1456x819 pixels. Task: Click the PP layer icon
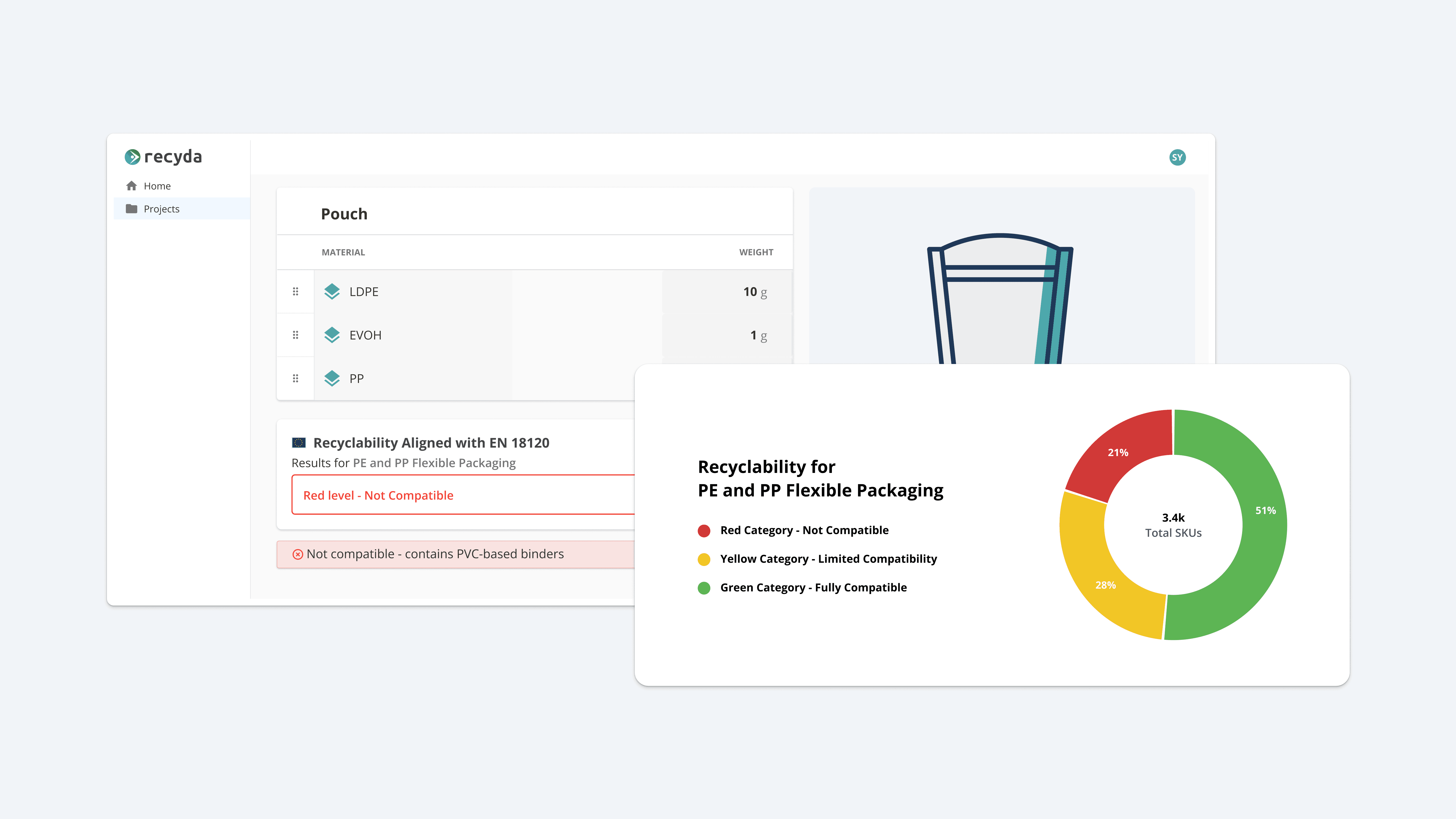(x=332, y=379)
